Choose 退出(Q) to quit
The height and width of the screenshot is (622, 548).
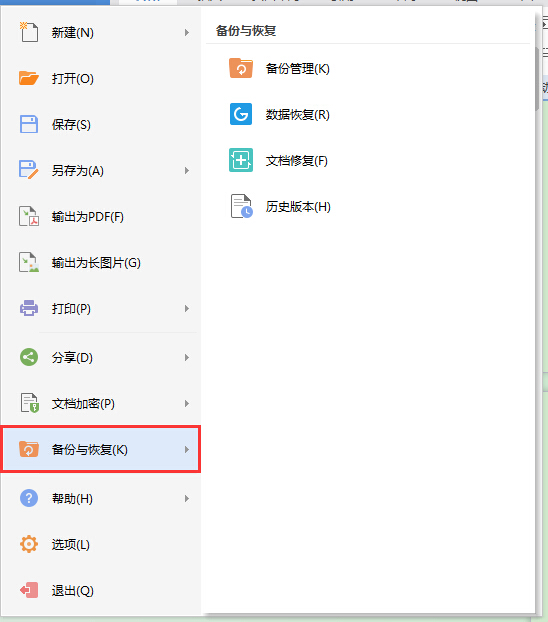pyautogui.click(x=101, y=591)
